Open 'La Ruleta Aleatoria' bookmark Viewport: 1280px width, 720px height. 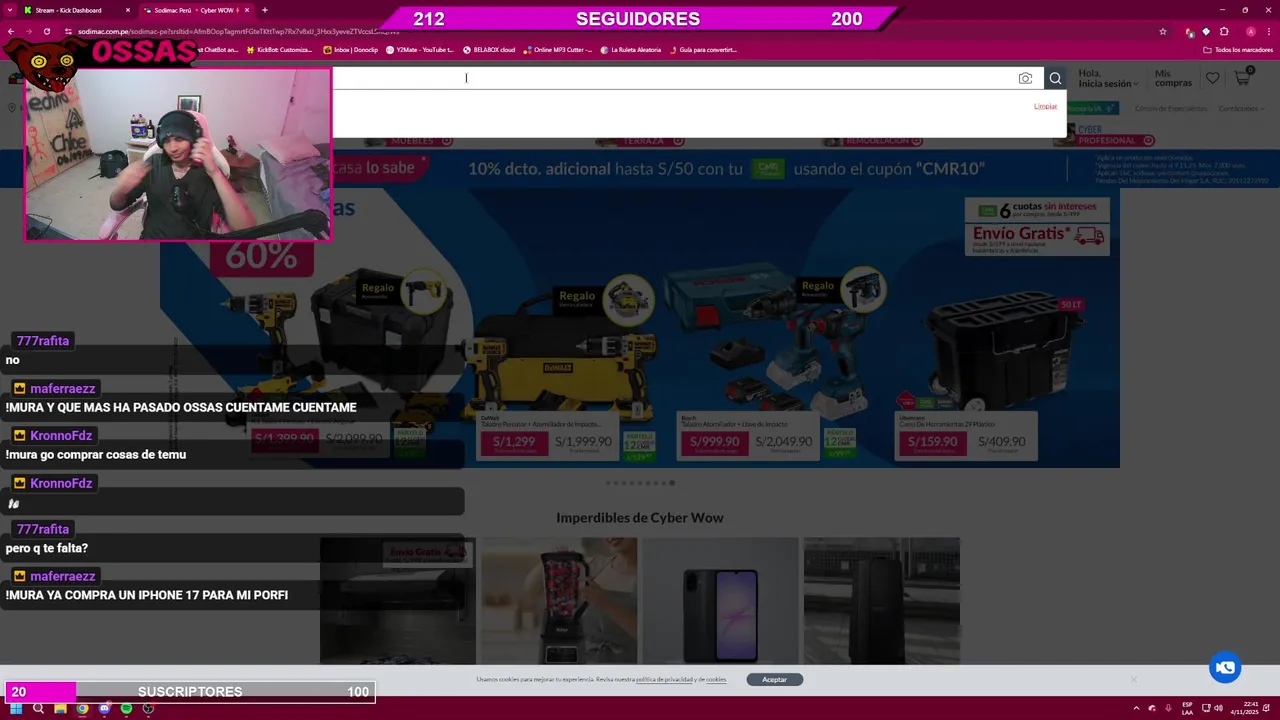631,49
